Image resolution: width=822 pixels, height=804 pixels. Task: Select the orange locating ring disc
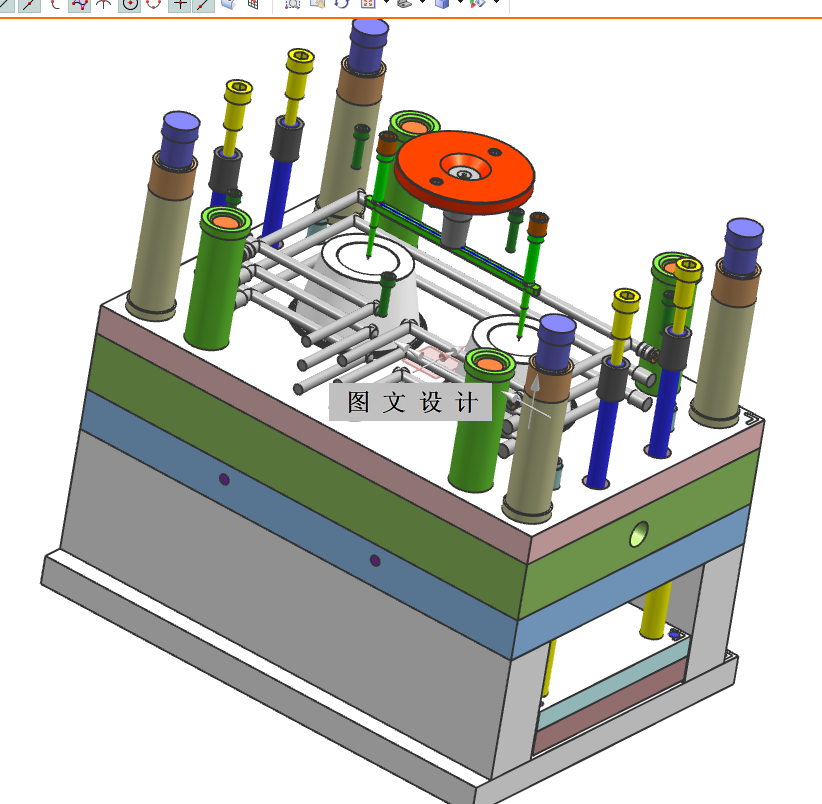464,171
